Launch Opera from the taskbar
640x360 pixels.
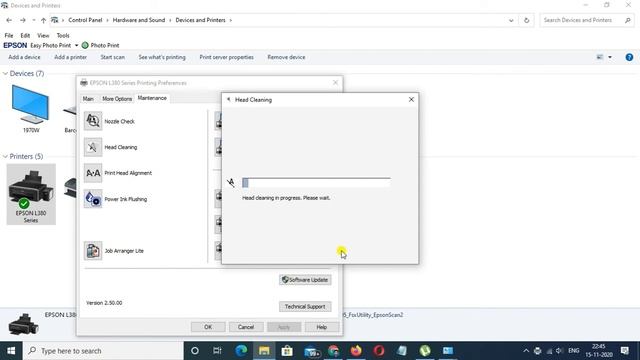pyautogui.click(x=379, y=351)
